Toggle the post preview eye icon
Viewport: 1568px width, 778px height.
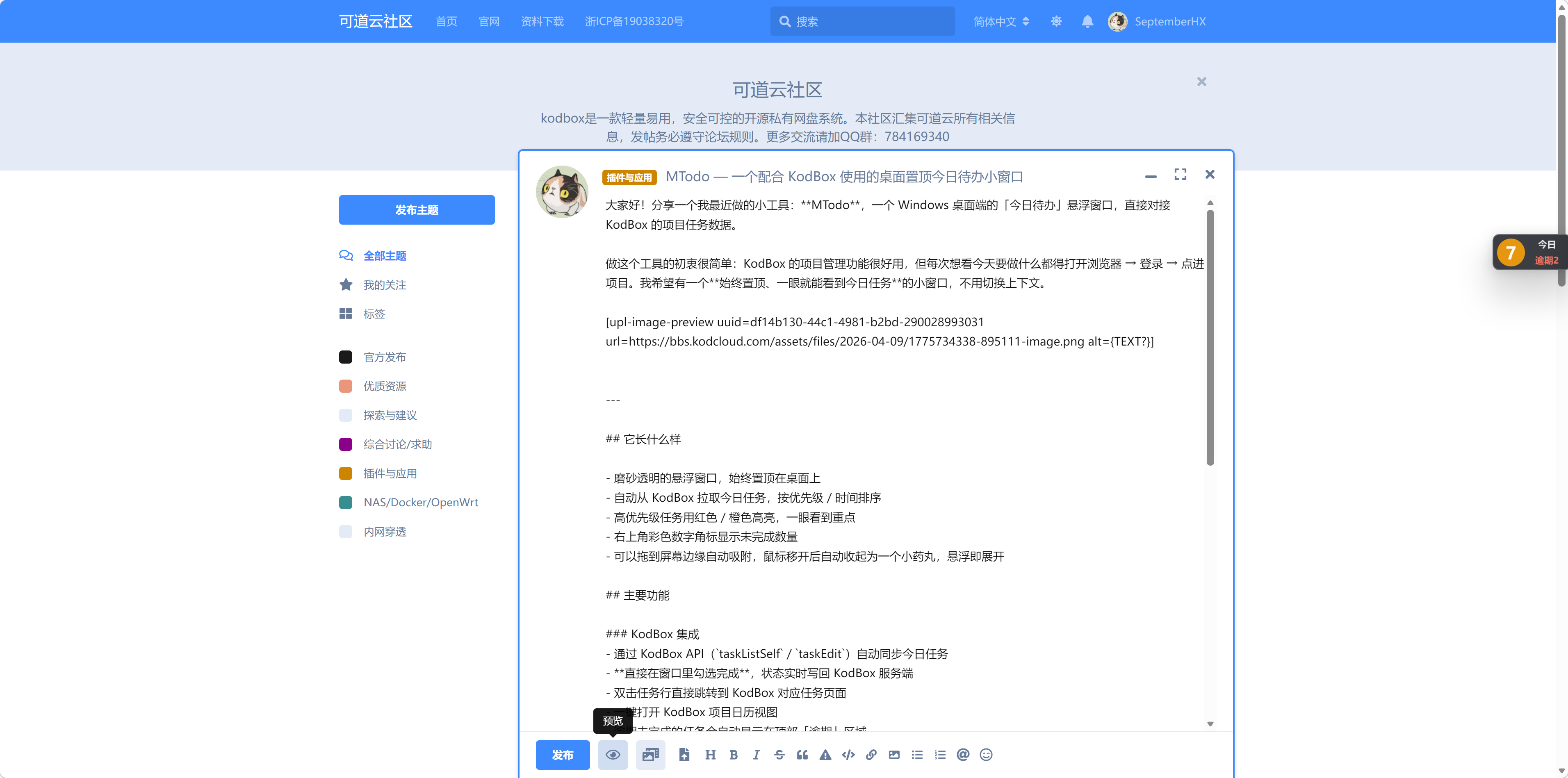point(612,755)
